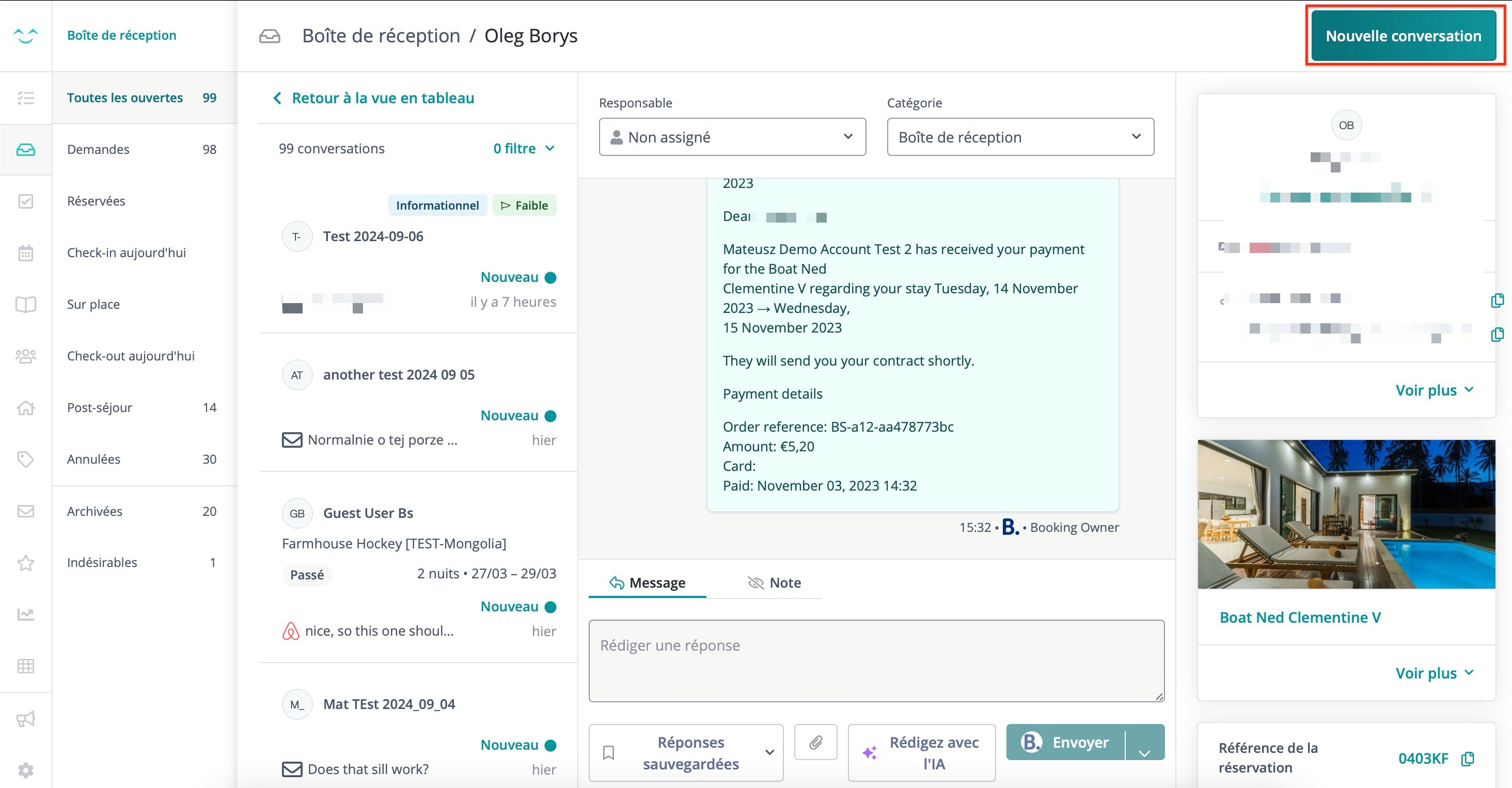
Task: Open the Responsable Non assigné dropdown
Action: point(731,137)
